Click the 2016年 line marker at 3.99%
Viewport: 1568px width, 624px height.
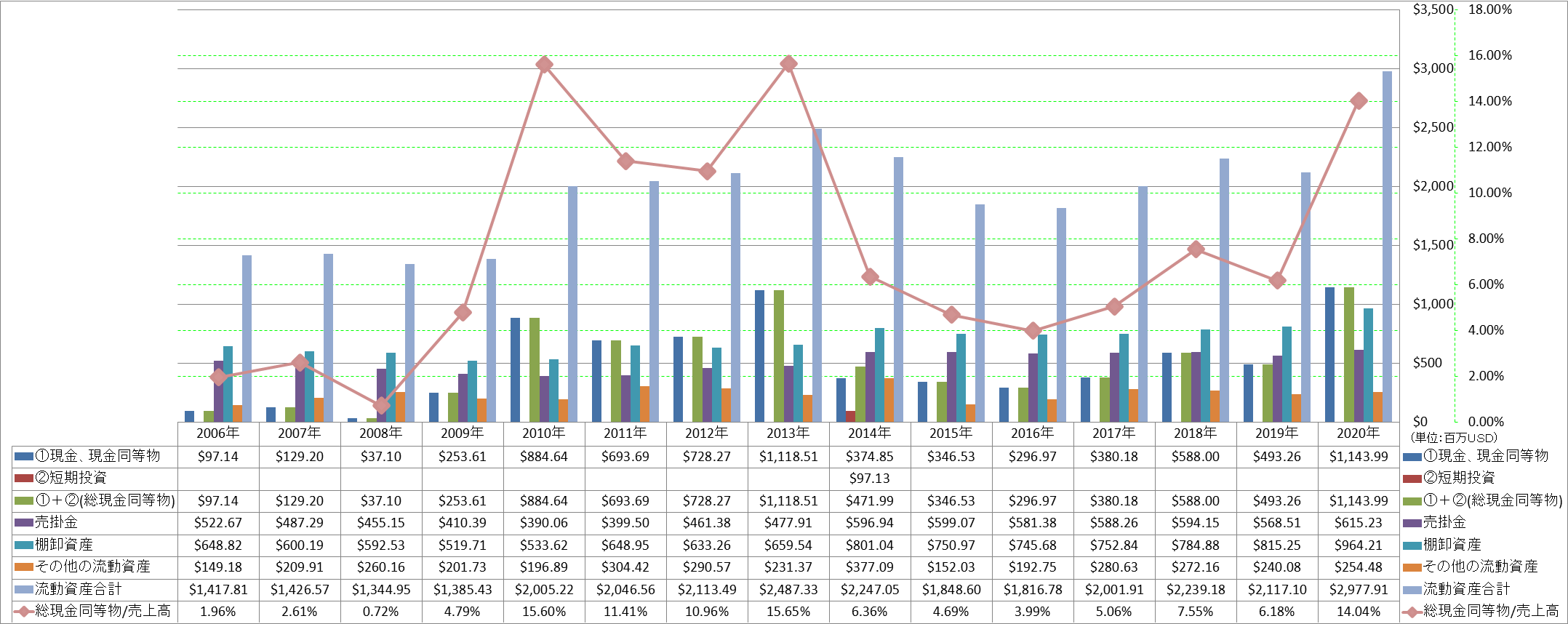click(x=1033, y=330)
